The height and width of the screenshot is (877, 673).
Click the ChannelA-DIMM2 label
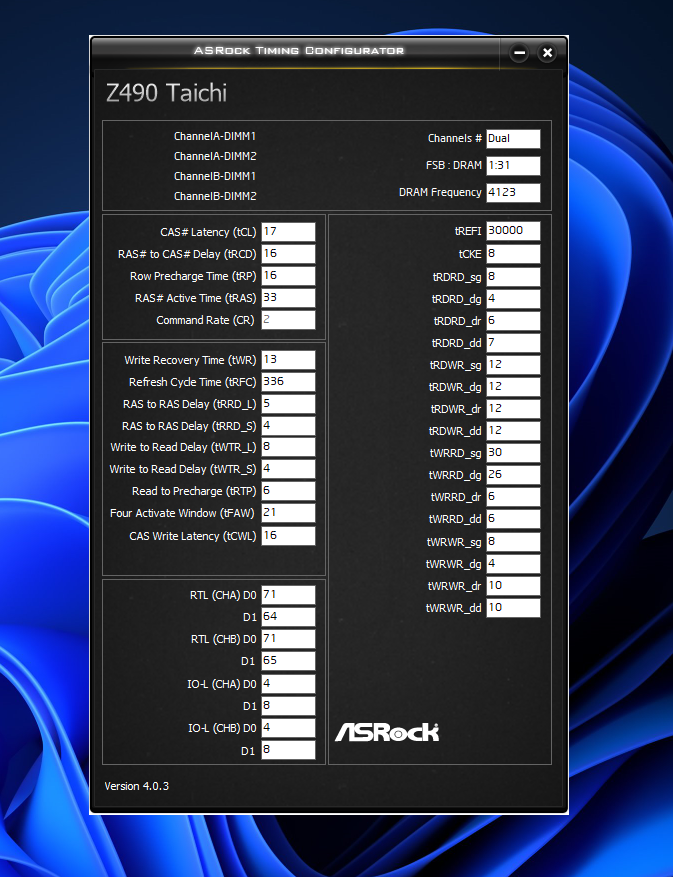[x=215, y=156]
